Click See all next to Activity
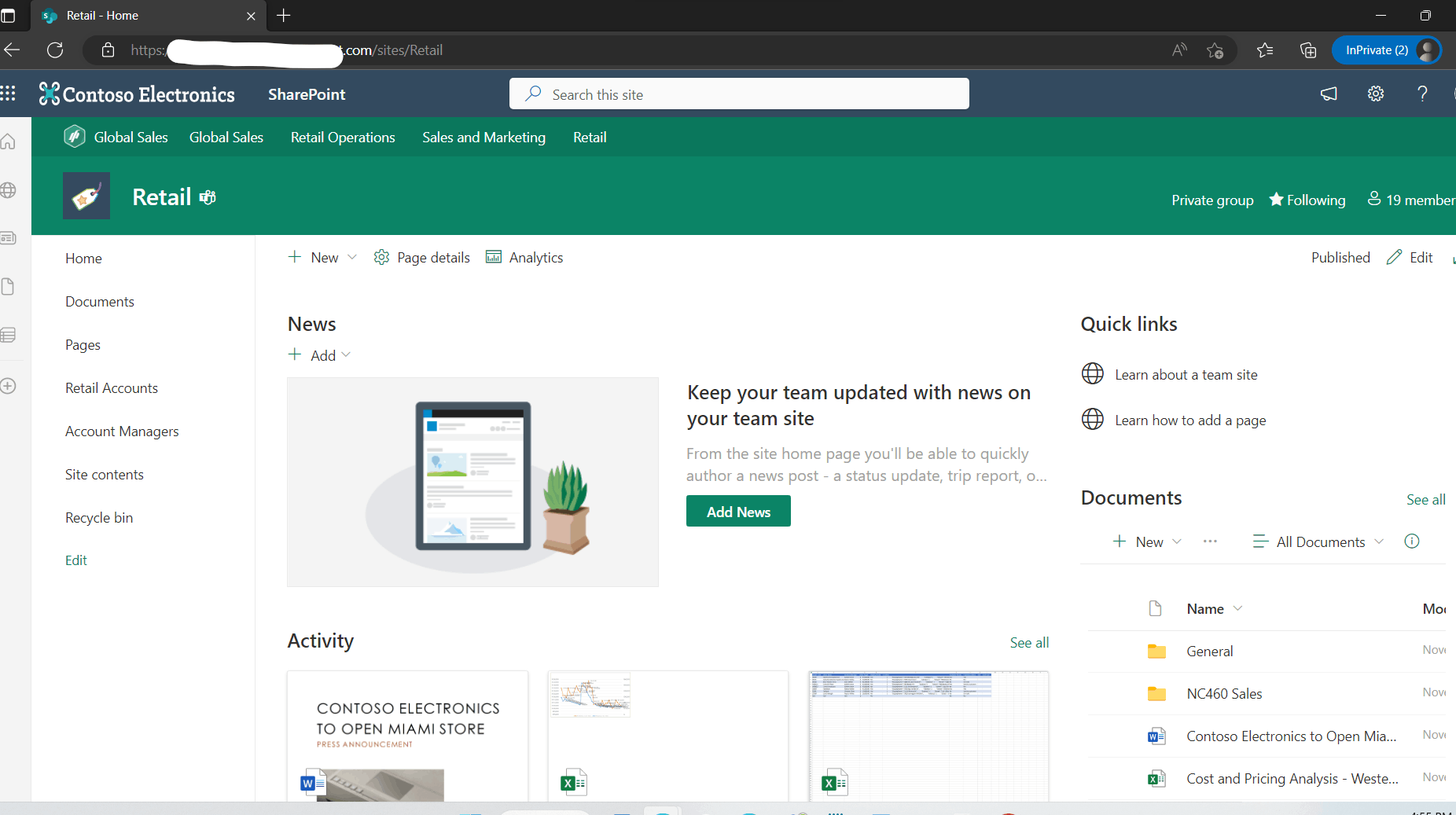 [1029, 642]
